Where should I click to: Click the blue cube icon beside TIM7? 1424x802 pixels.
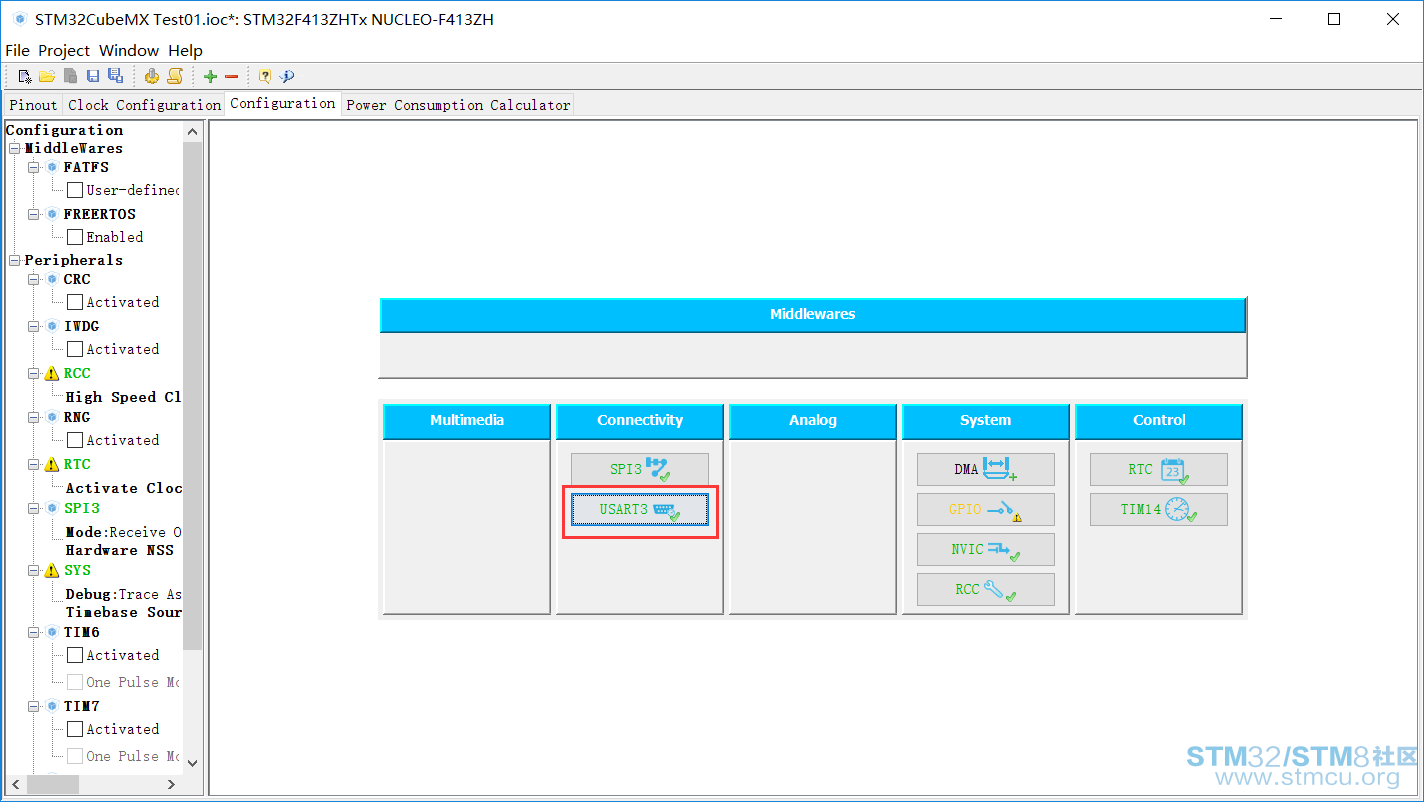pyautogui.click(x=52, y=706)
